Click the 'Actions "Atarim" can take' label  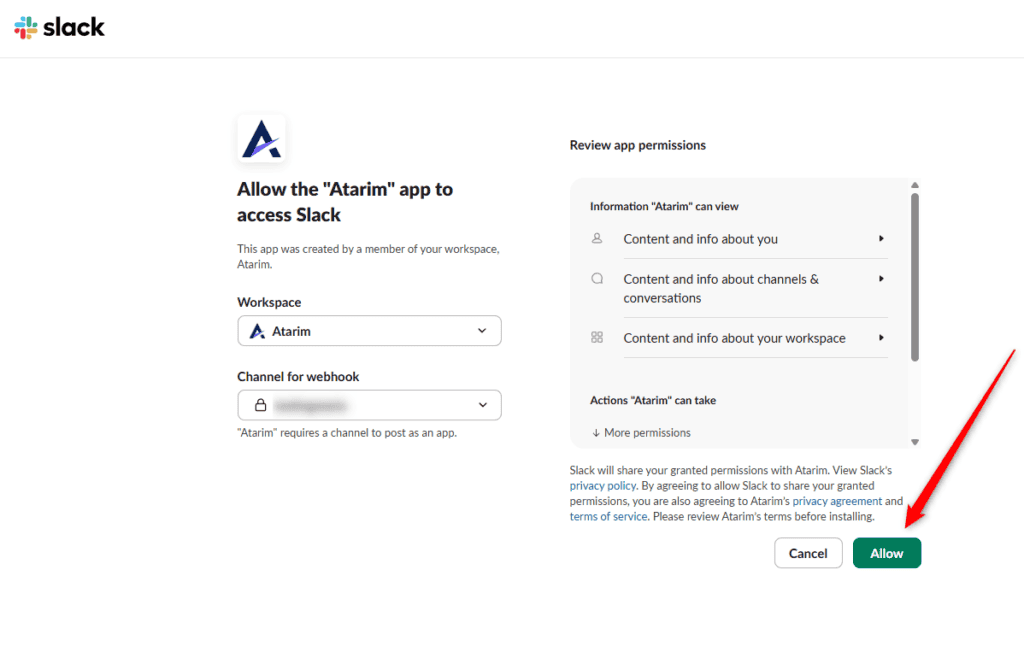pos(653,400)
